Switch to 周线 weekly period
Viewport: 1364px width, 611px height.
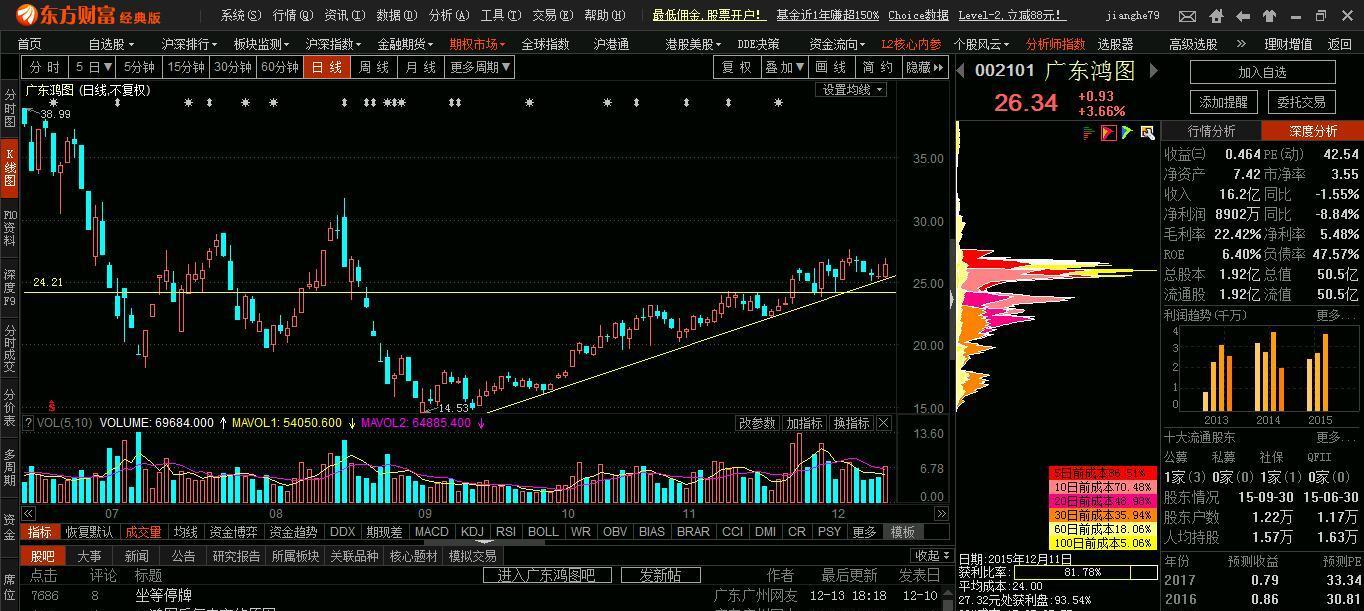pyautogui.click(x=374, y=67)
